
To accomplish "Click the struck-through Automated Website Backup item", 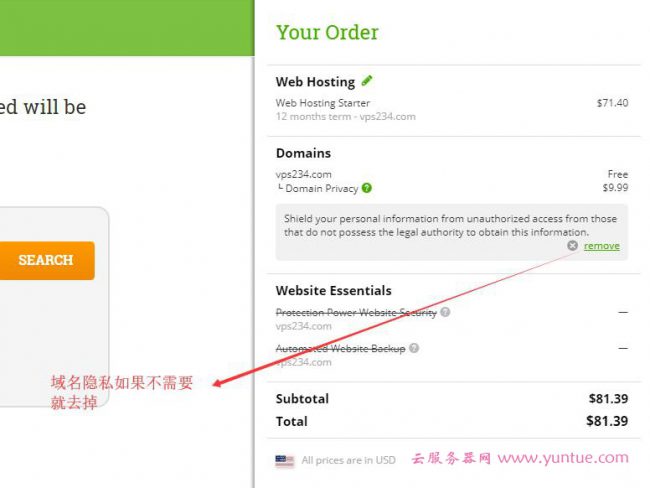I will [340, 348].
